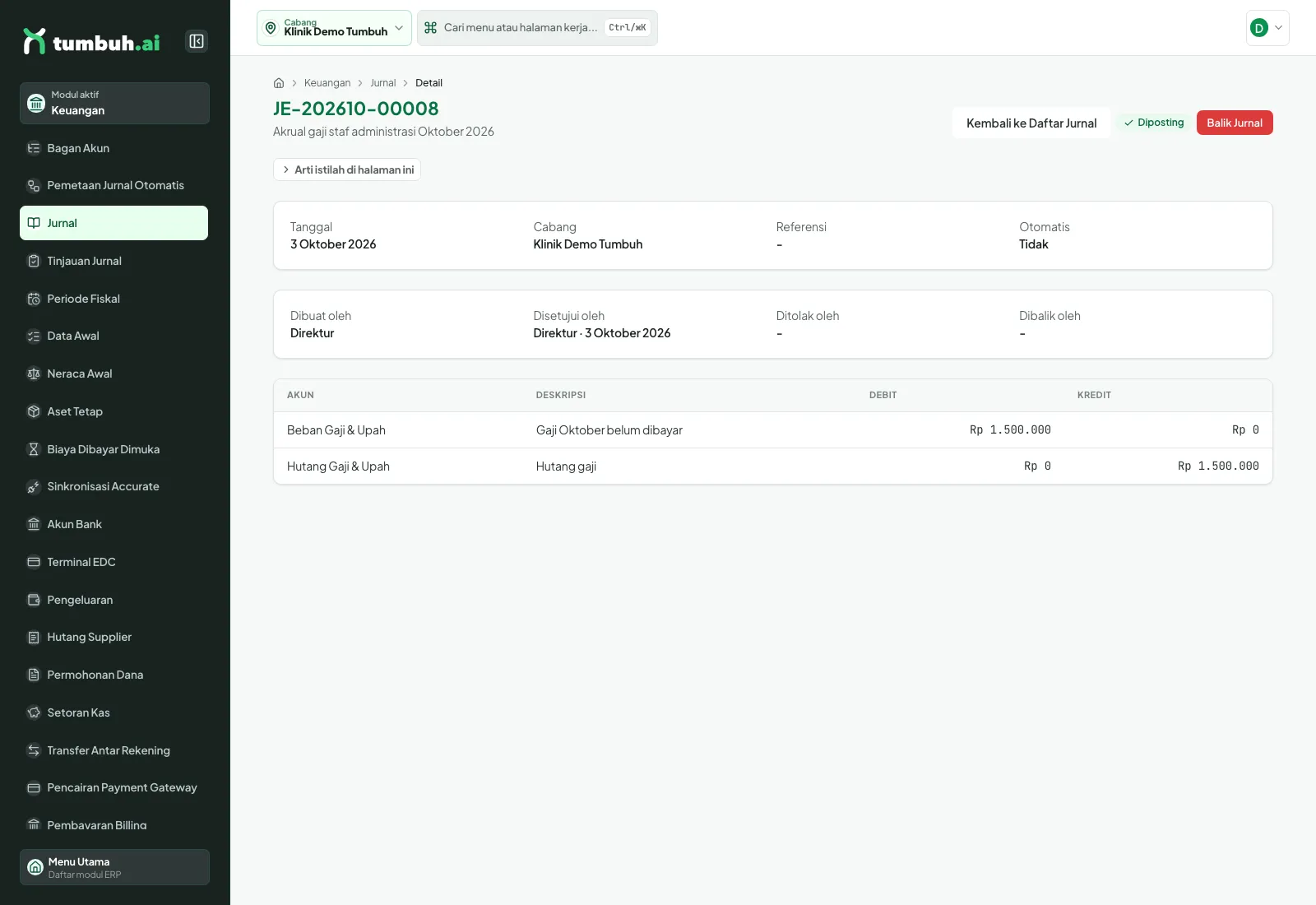Click the Sinkronisasi Accurate plug icon
This screenshot has height=905, width=1316.
pyautogui.click(x=34, y=487)
